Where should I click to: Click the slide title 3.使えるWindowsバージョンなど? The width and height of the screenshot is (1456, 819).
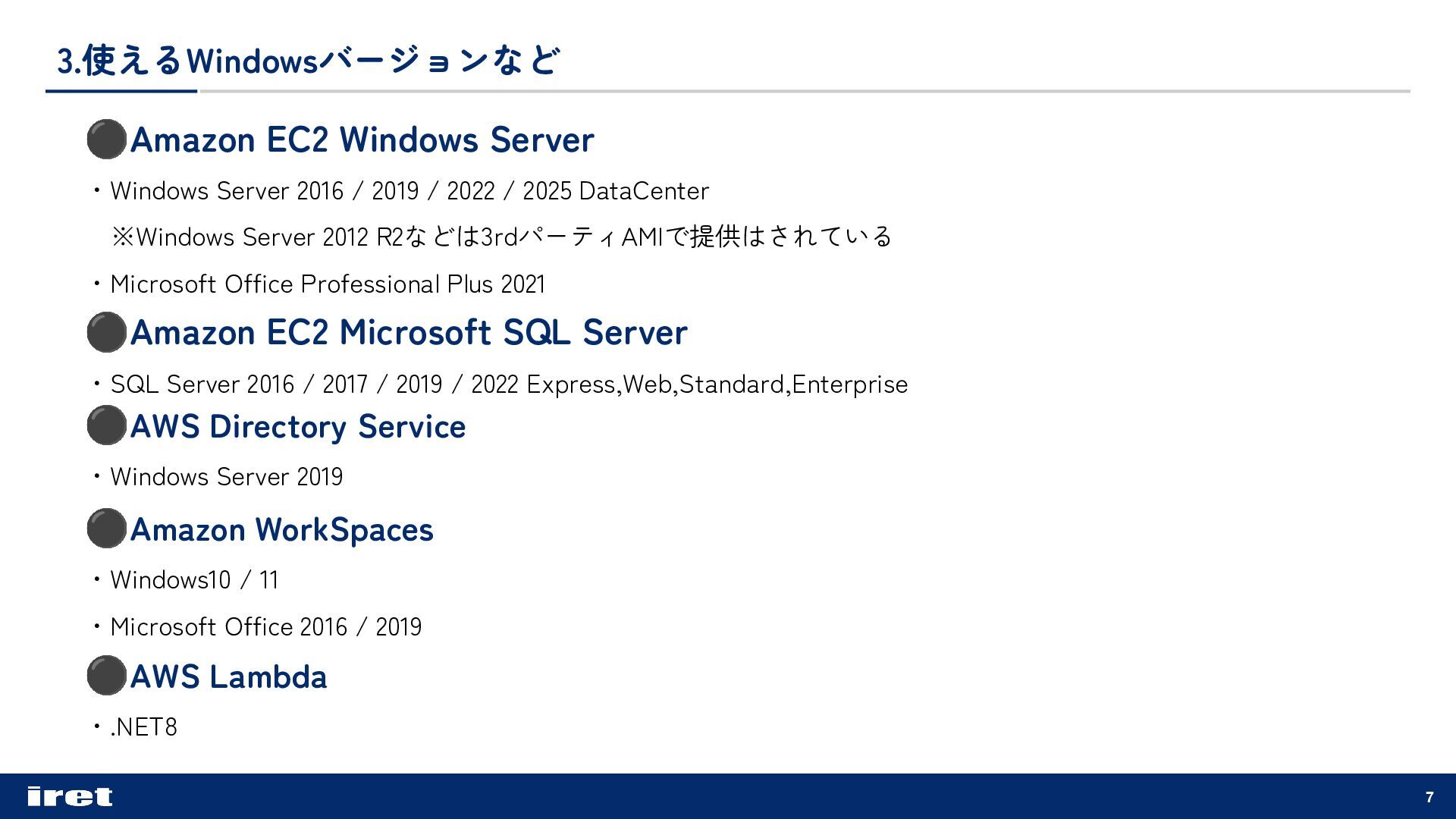pyautogui.click(x=307, y=61)
